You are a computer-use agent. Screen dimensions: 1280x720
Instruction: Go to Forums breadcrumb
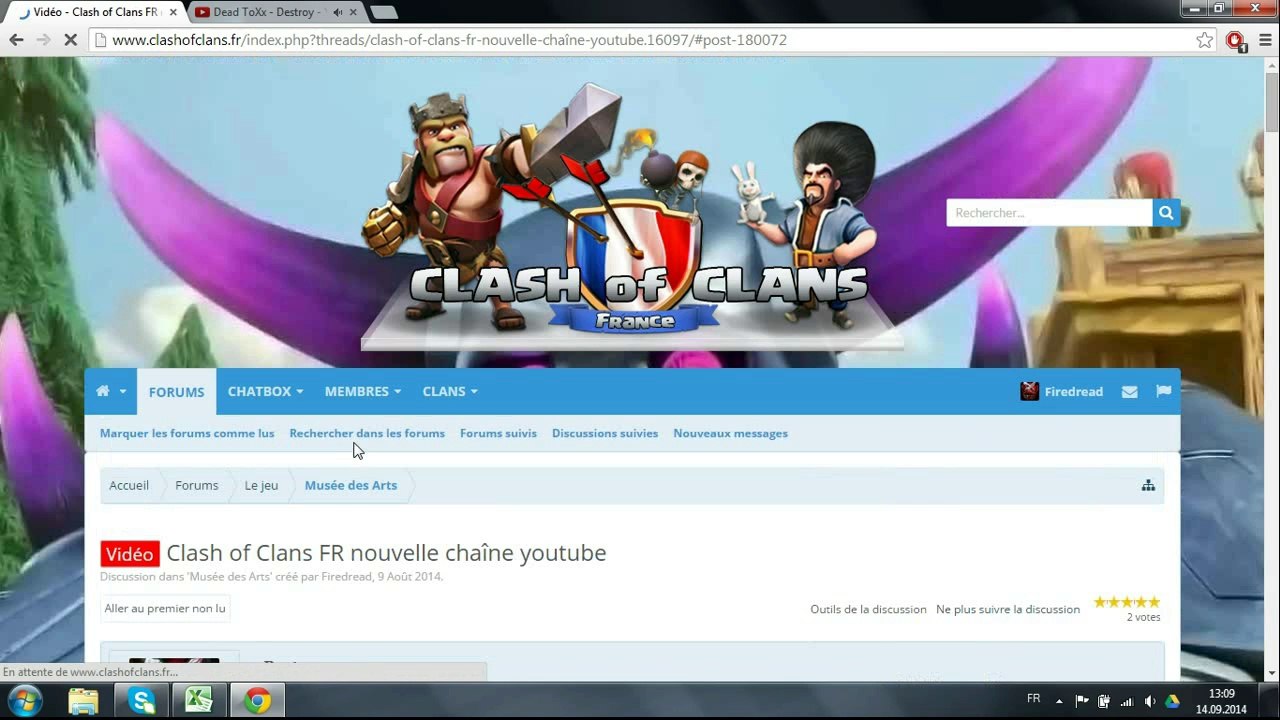[196, 485]
